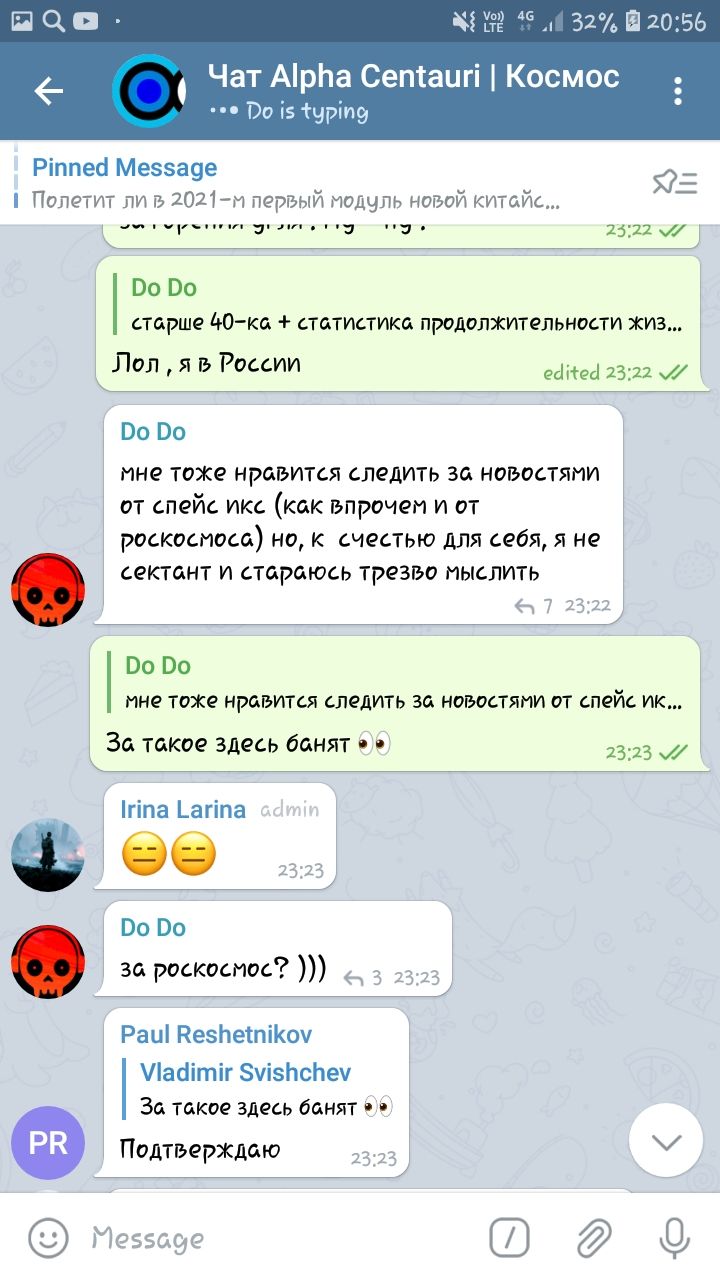
Task: Open the pinned messages list icon
Action: click(x=674, y=181)
